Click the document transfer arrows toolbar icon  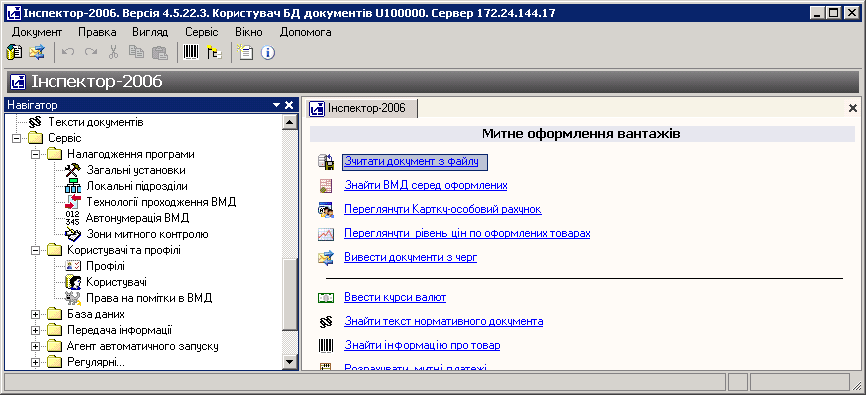36,52
